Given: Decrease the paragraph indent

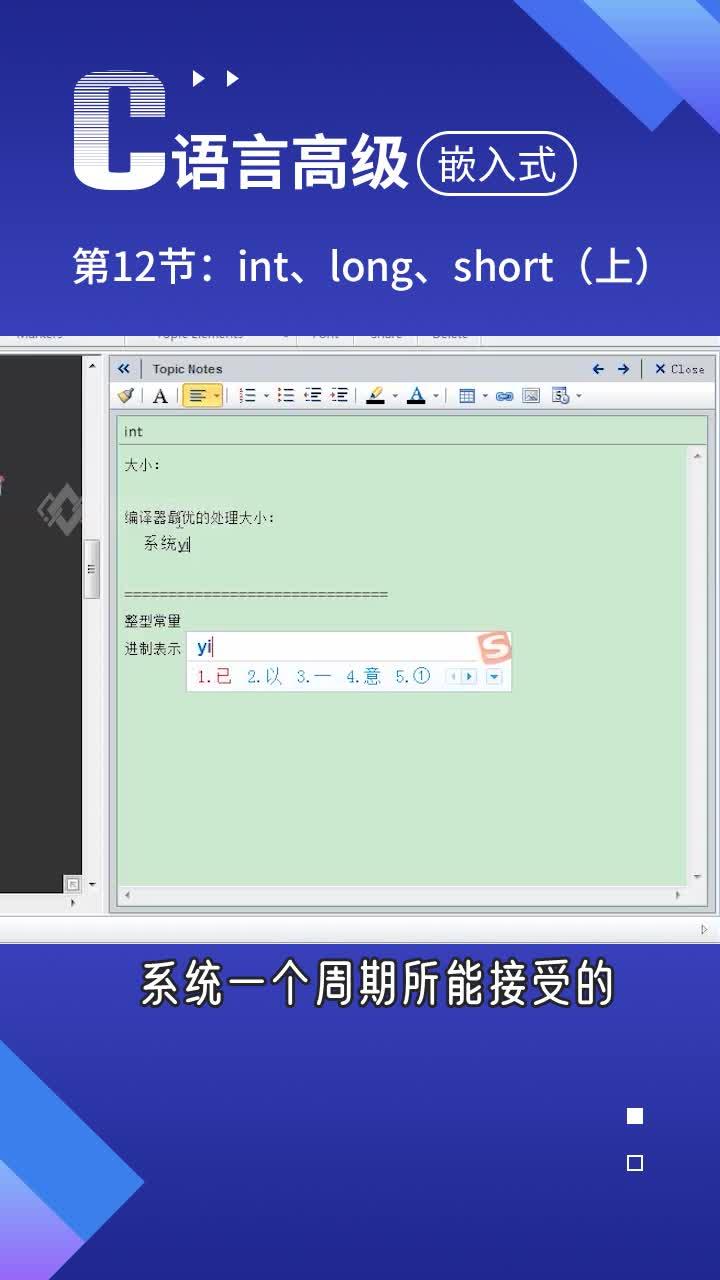Looking at the screenshot, I should pyautogui.click(x=313, y=396).
